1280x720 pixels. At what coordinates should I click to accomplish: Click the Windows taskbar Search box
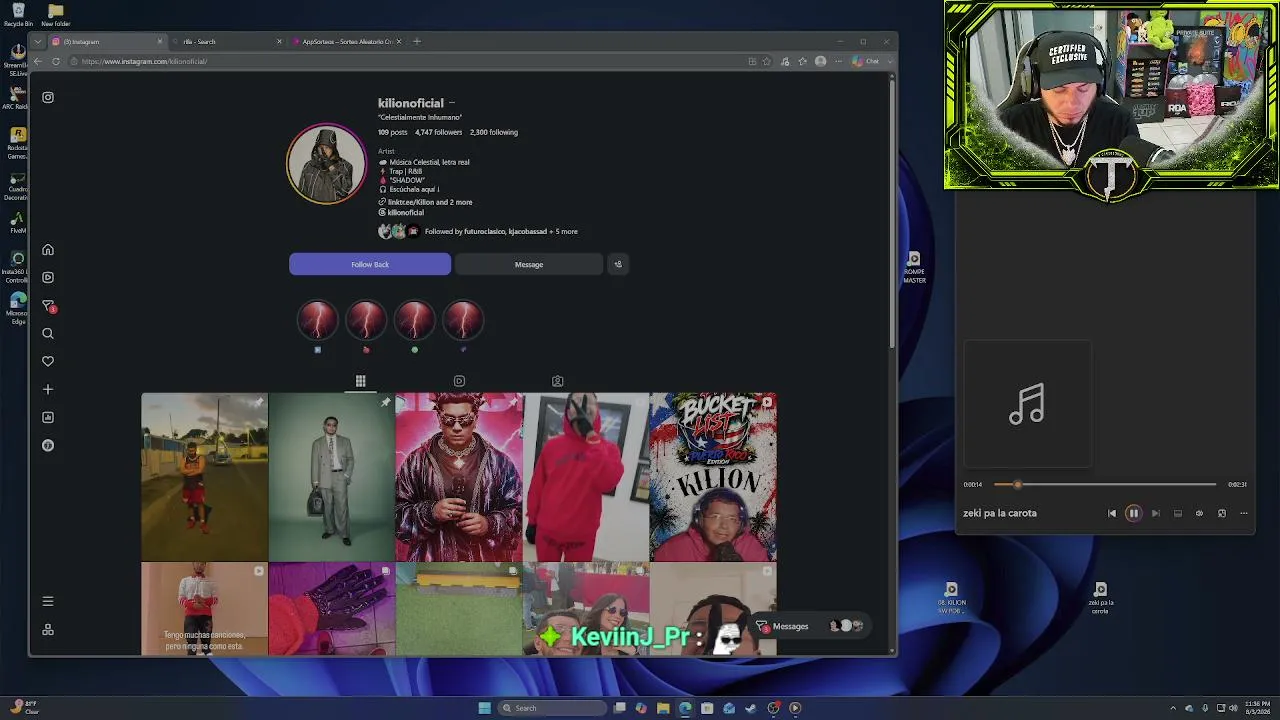click(553, 708)
